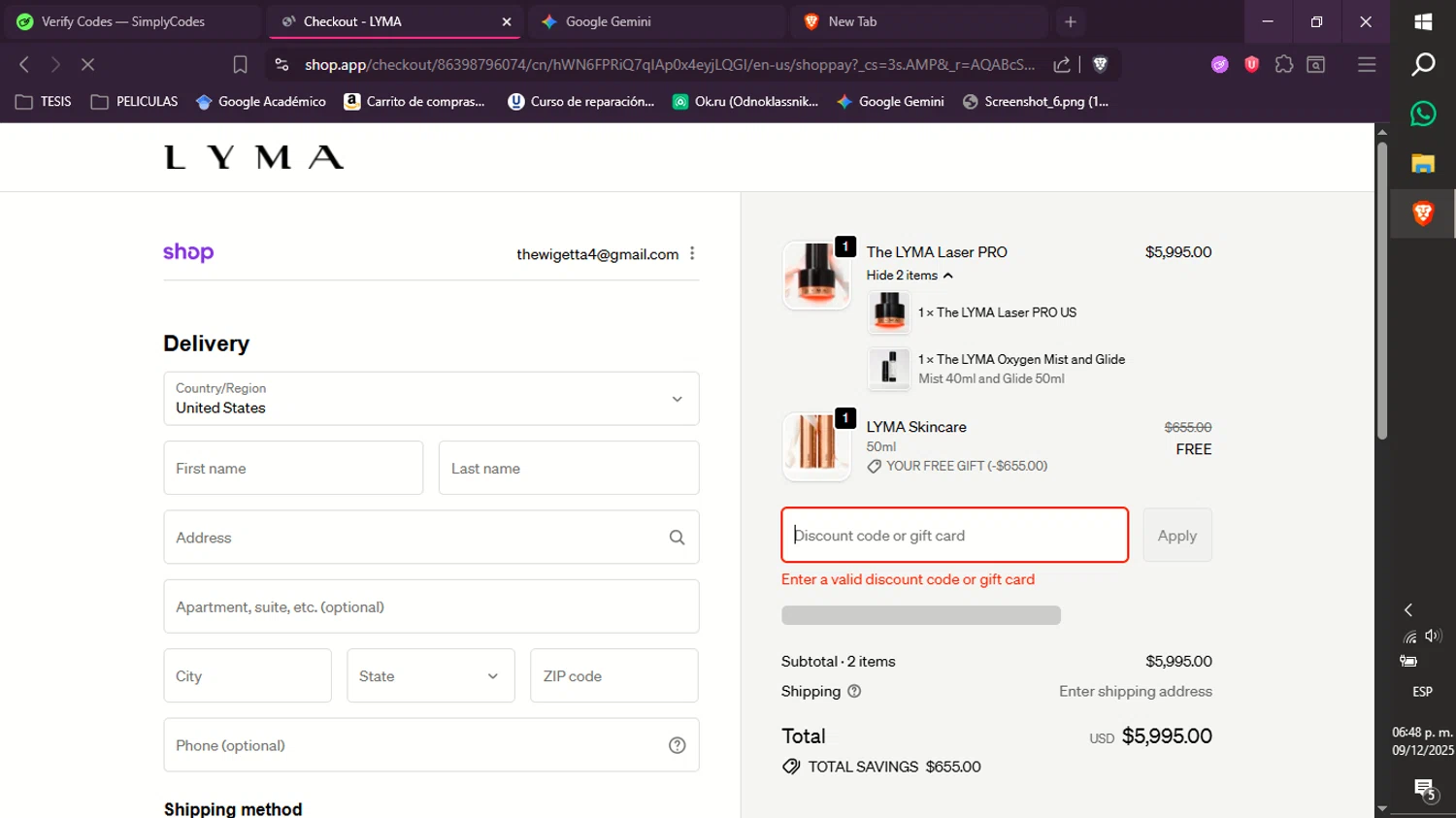Open File Explorer from the taskbar
This screenshot has height=818, width=1456.
pyautogui.click(x=1423, y=163)
